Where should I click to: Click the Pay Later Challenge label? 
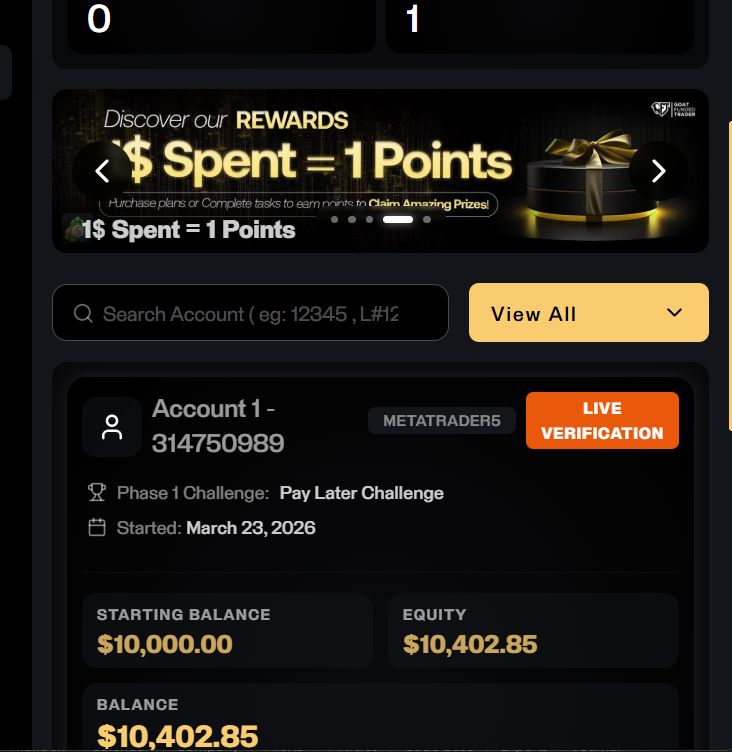pos(361,493)
